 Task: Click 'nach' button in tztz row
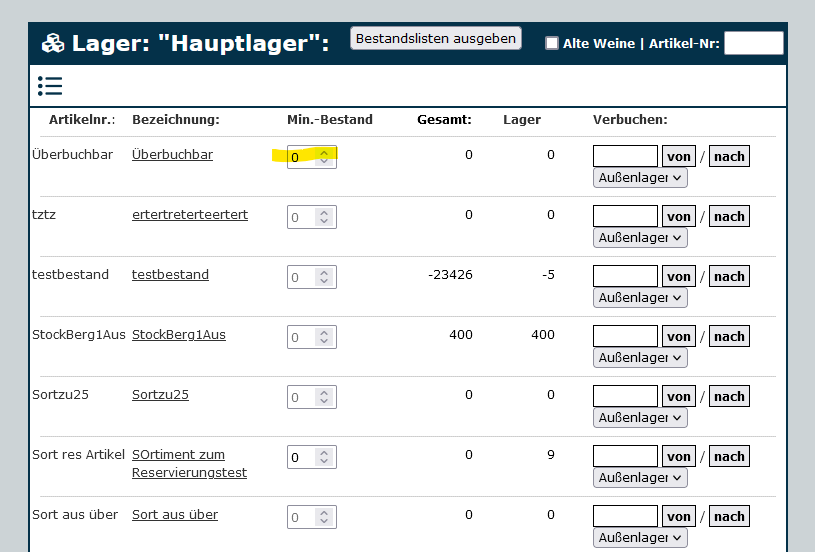(x=729, y=217)
